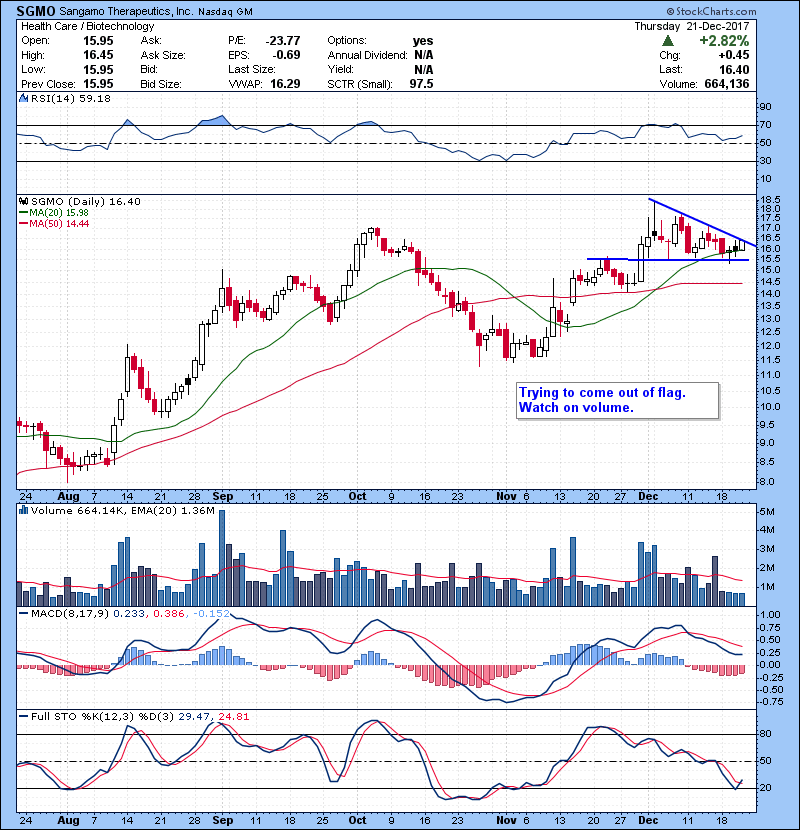Click the MACD(8,17,9) indicator label

pyautogui.click(x=70, y=614)
